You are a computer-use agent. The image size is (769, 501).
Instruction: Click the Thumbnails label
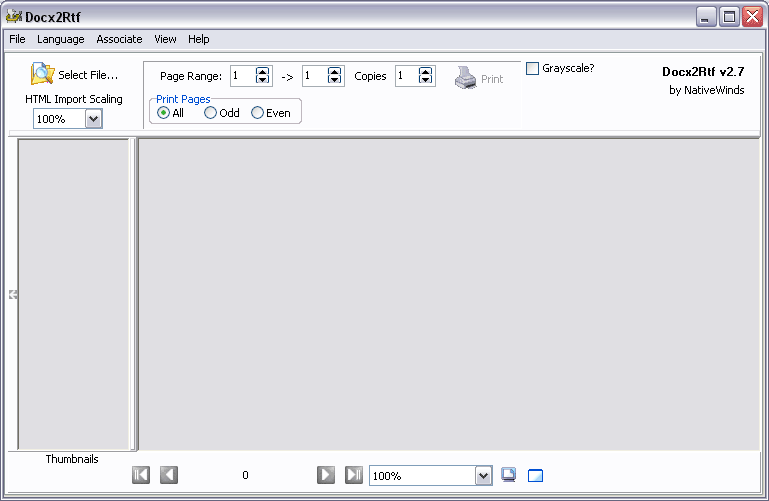point(72,459)
